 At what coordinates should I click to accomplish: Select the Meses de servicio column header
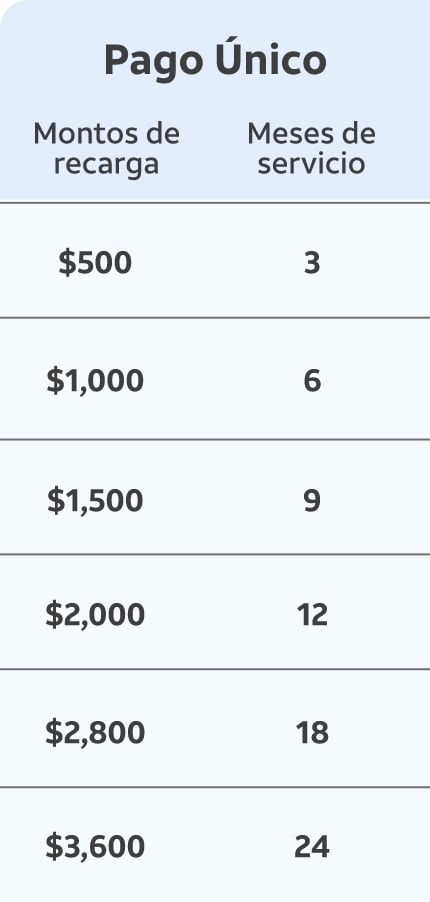click(311, 148)
